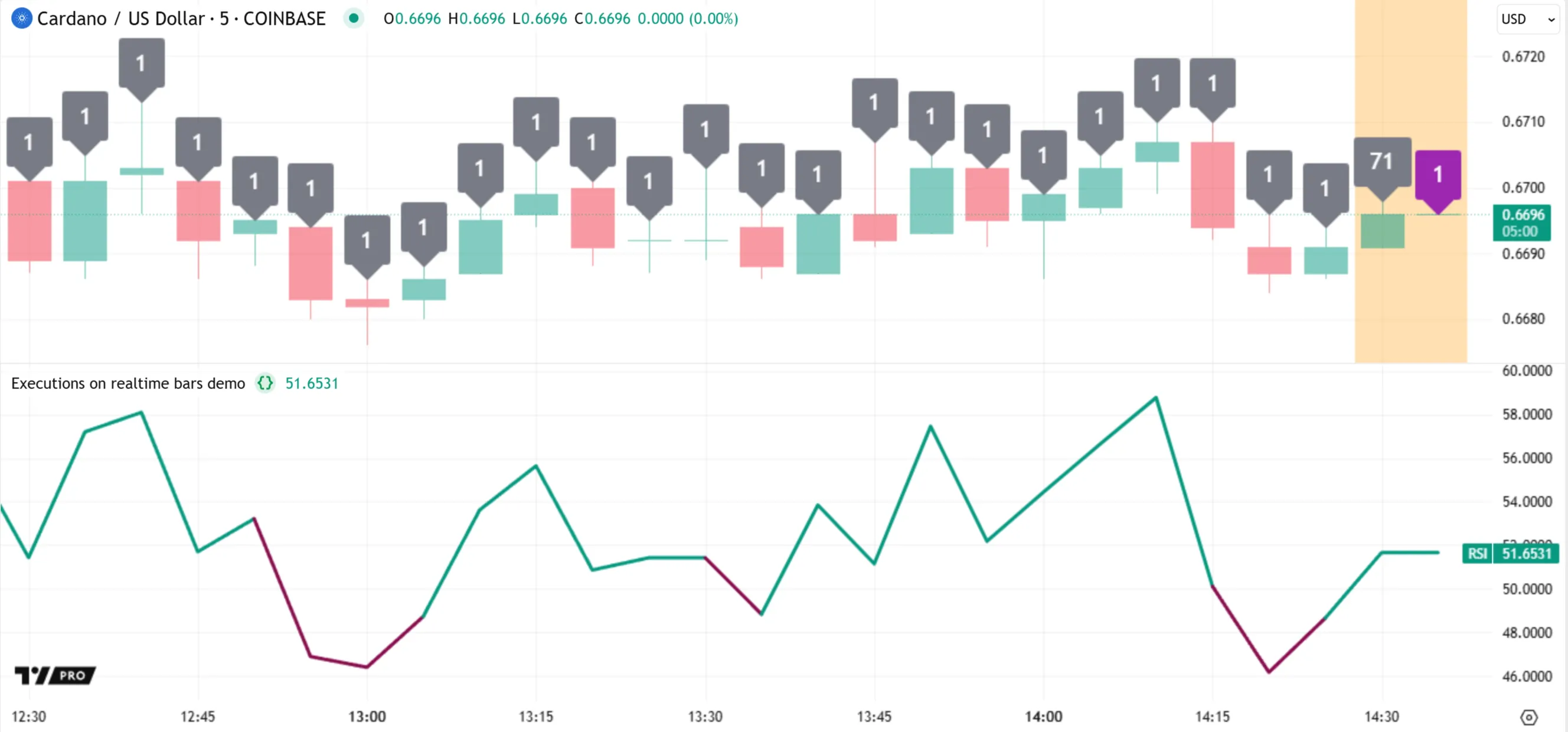This screenshot has height=732, width=1568.
Task: Open the USD currency dropdown
Action: pyautogui.click(x=1527, y=19)
